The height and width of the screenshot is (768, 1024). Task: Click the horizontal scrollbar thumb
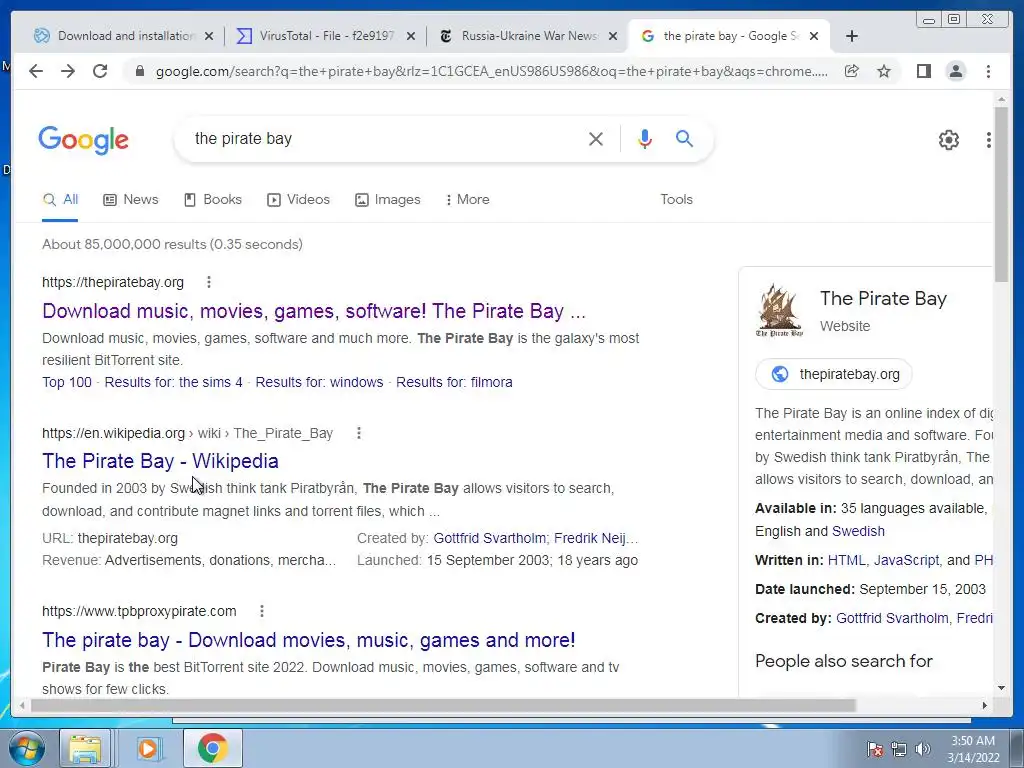(x=443, y=705)
